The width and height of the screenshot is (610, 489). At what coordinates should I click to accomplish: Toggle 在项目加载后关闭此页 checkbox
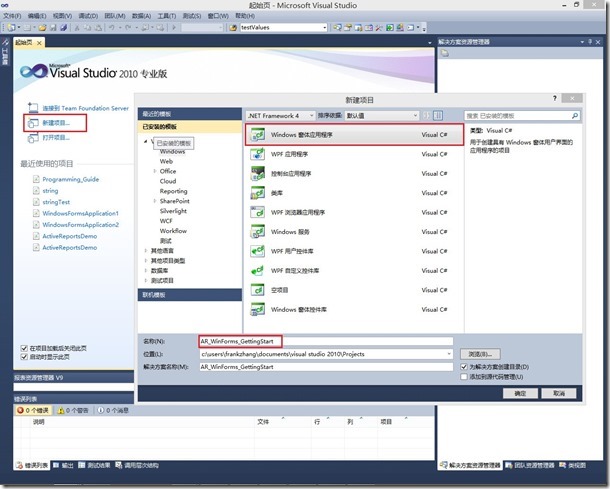tap(24, 348)
